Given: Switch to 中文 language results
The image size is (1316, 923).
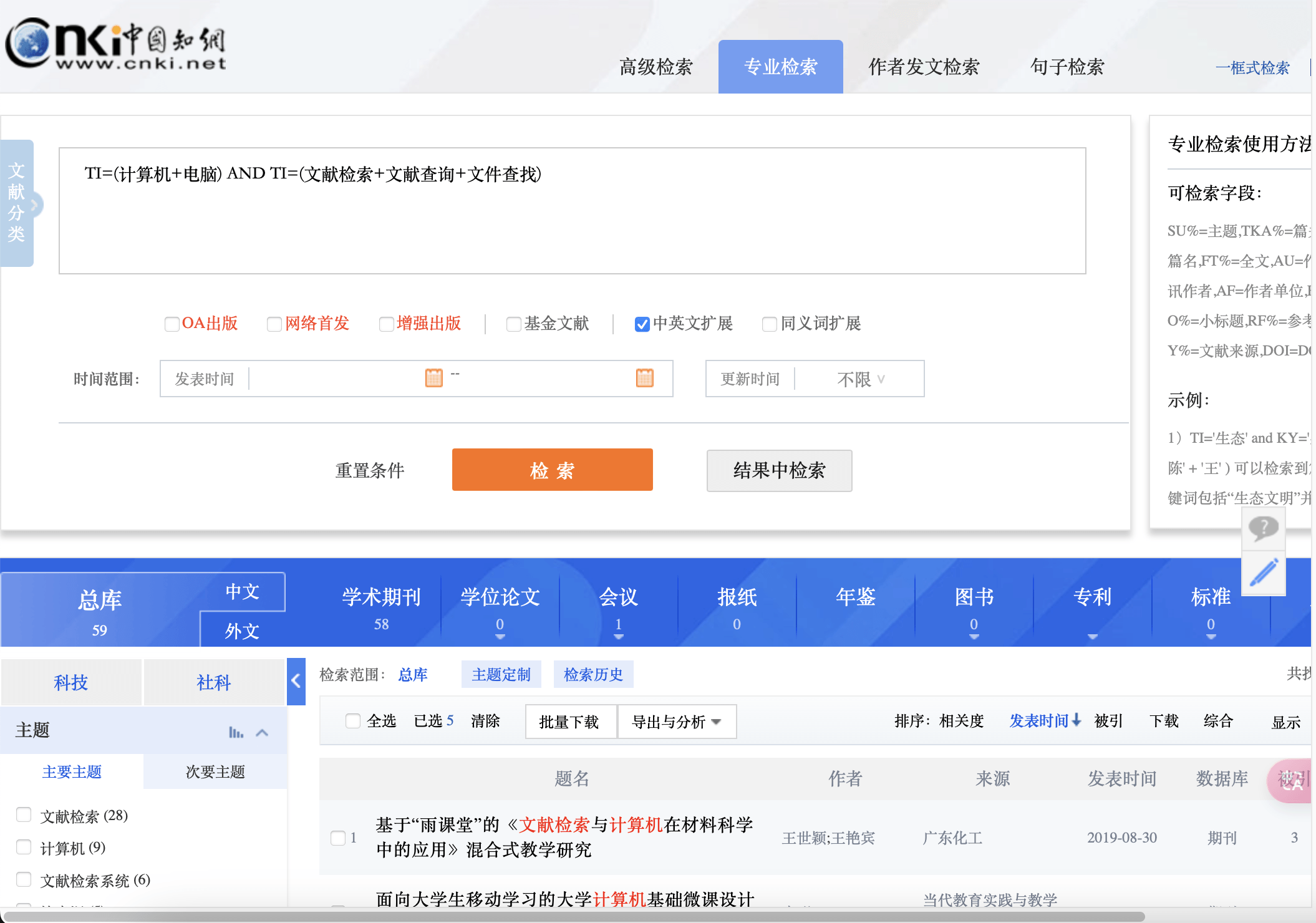Looking at the screenshot, I should pyautogui.click(x=242, y=591).
